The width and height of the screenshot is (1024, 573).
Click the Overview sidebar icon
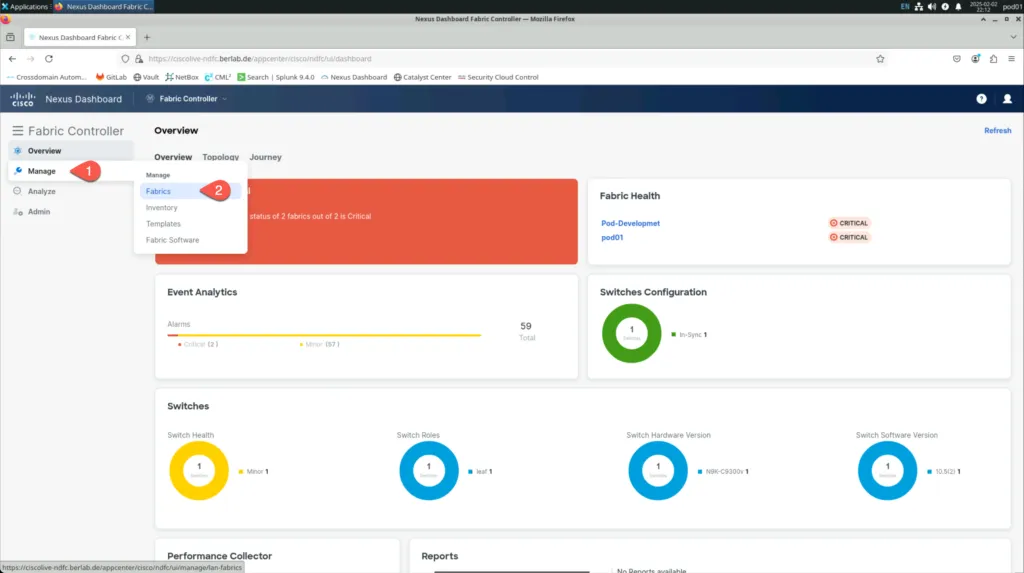click(18, 151)
